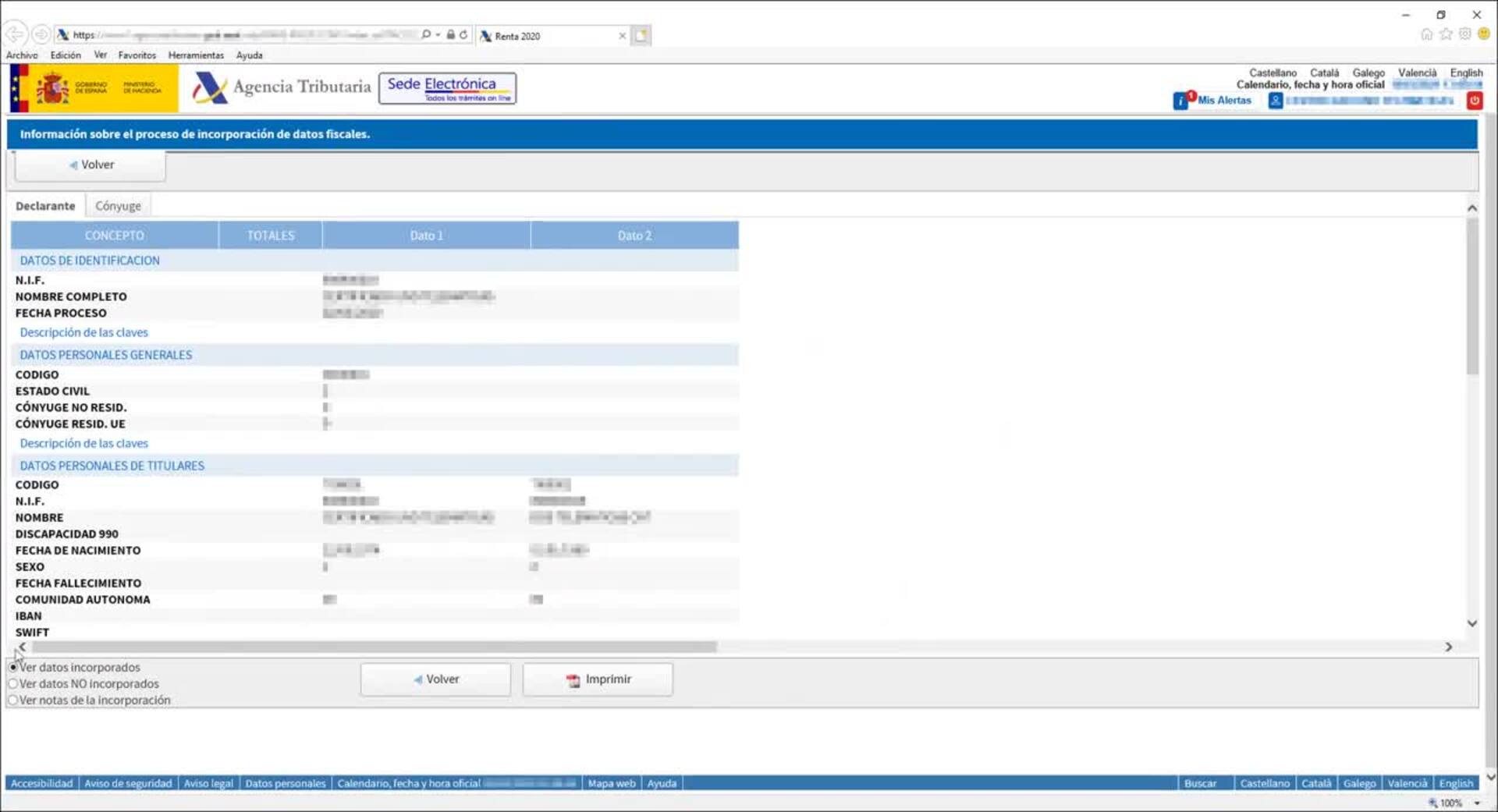The height and width of the screenshot is (812, 1498).
Task: Open first 'Descripción de las claves' link
Action: 83,332
